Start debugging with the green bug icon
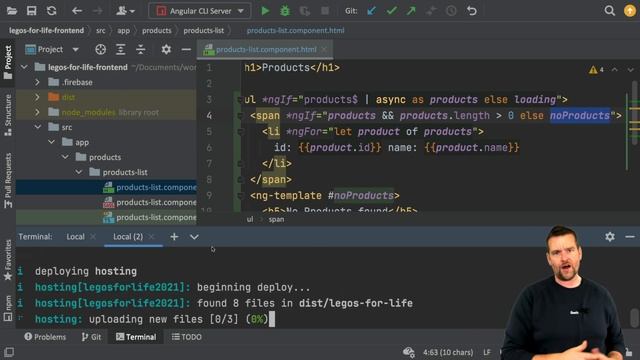Viewport: 640px width, 360px height. point(285,11)
